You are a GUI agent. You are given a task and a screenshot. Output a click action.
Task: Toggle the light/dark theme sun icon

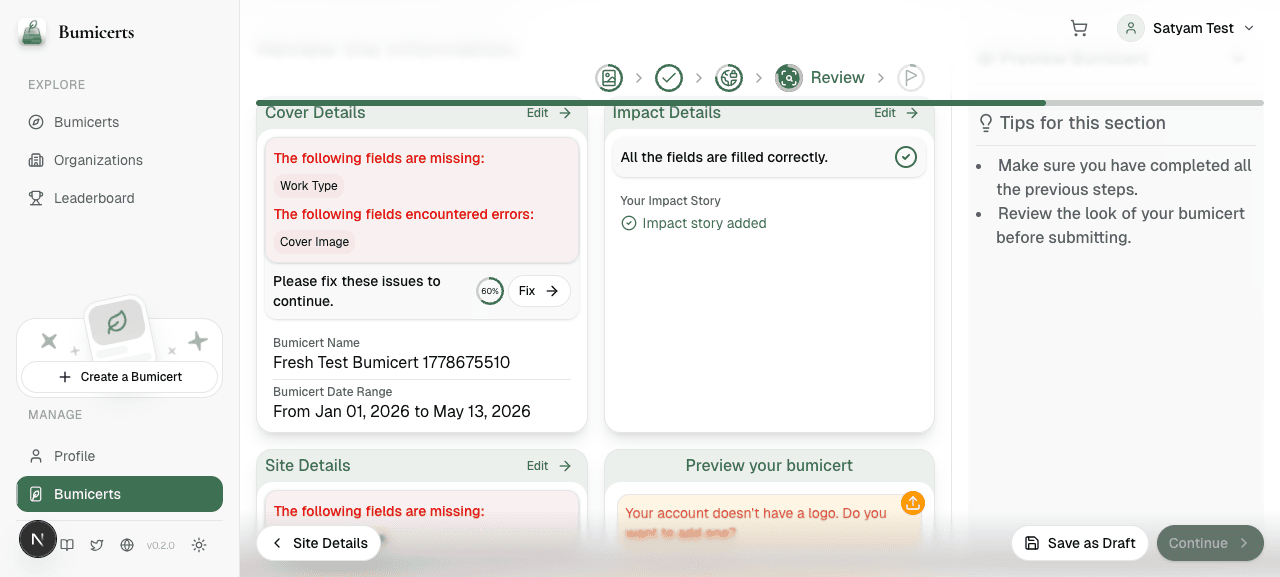point(199,545)
